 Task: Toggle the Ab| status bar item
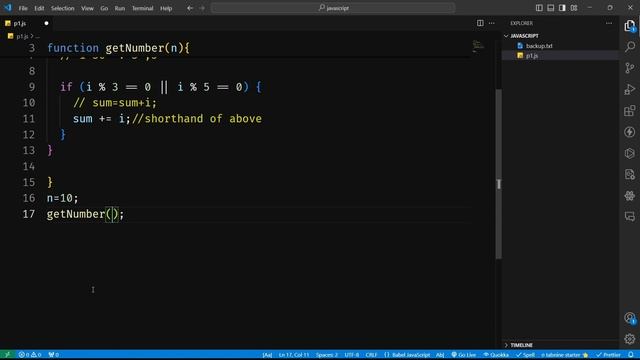440,355
